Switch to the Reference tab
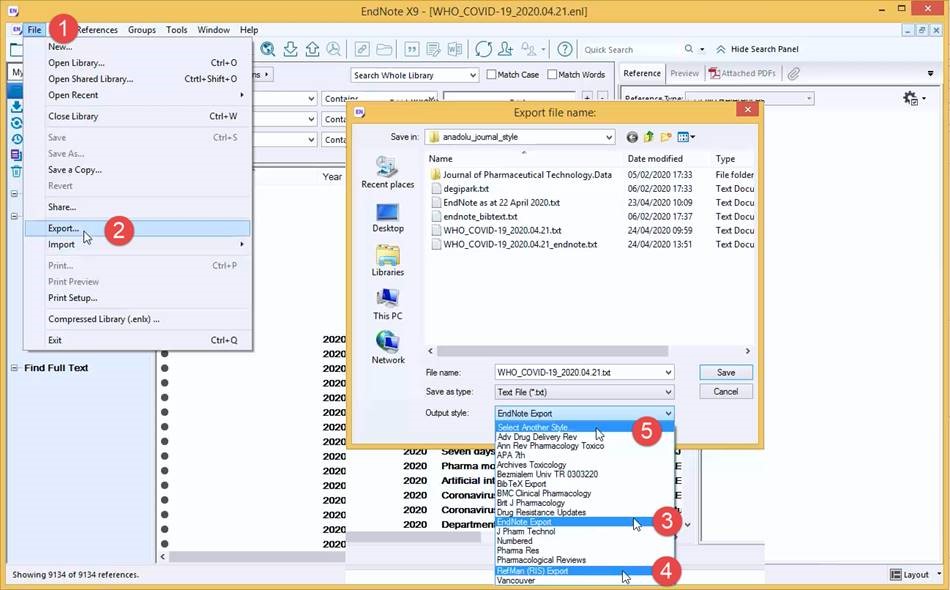 point(642,73)
